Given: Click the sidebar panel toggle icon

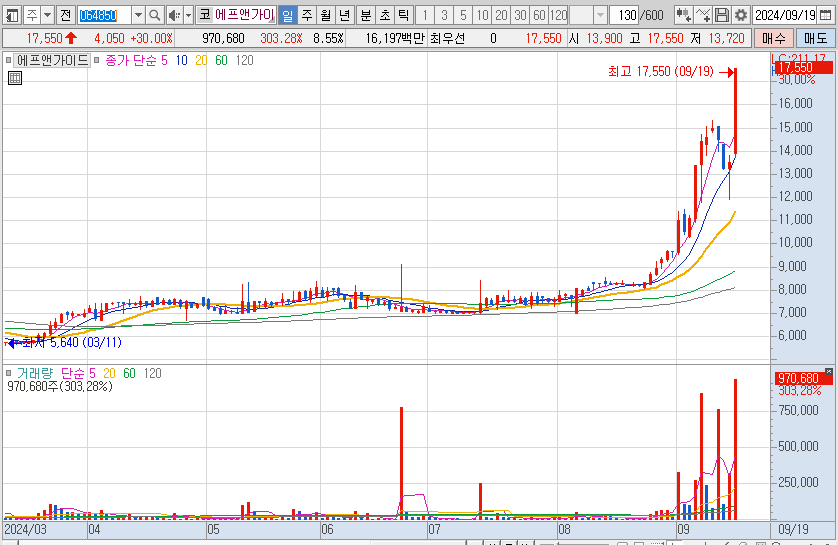Looking at the screenshot, I should 12,15.
